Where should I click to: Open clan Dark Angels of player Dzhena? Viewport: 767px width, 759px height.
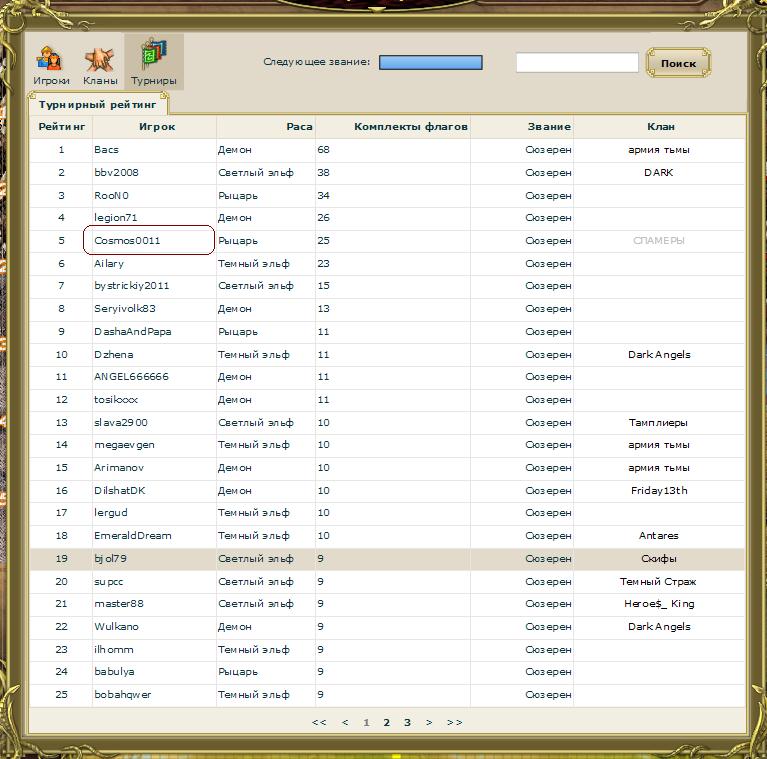[x=659, y=355]
